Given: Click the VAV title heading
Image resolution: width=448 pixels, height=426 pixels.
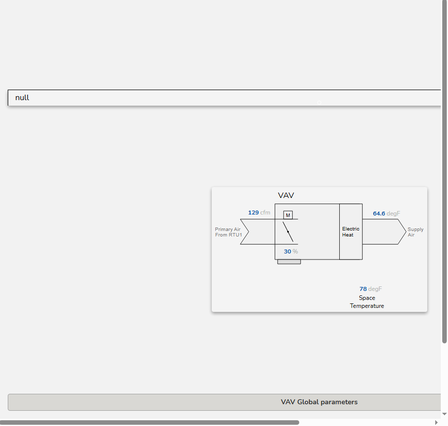Looking at the screenshot, I should pyautogui.click(x=286, y=195).
